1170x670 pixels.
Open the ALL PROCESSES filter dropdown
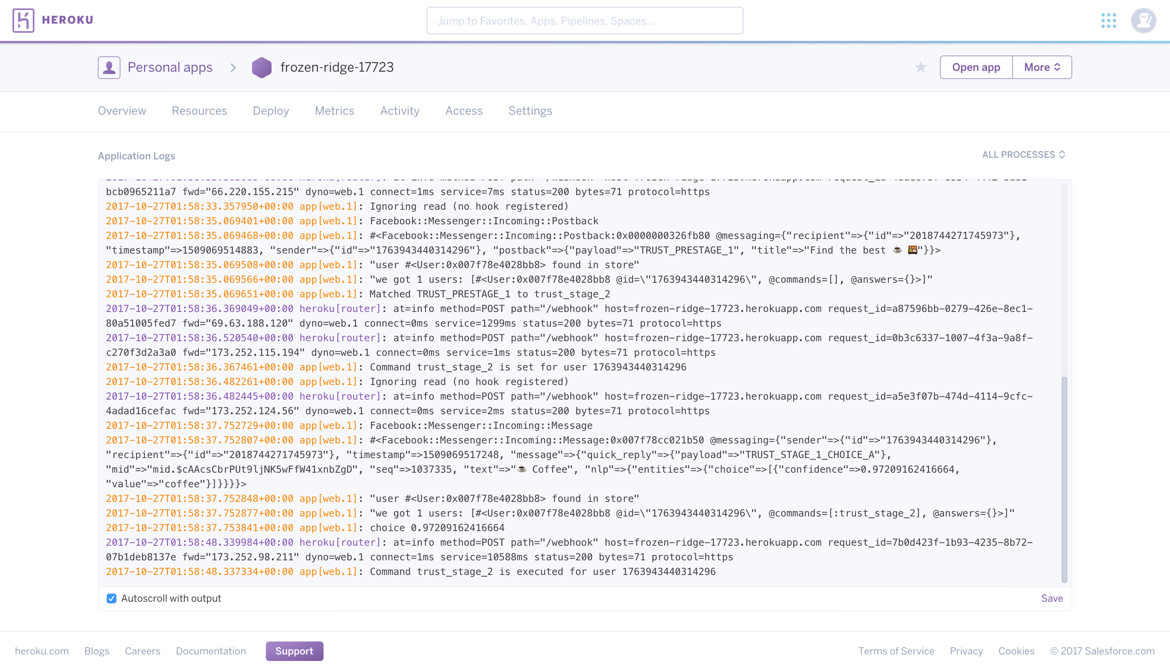[1024, 154]
